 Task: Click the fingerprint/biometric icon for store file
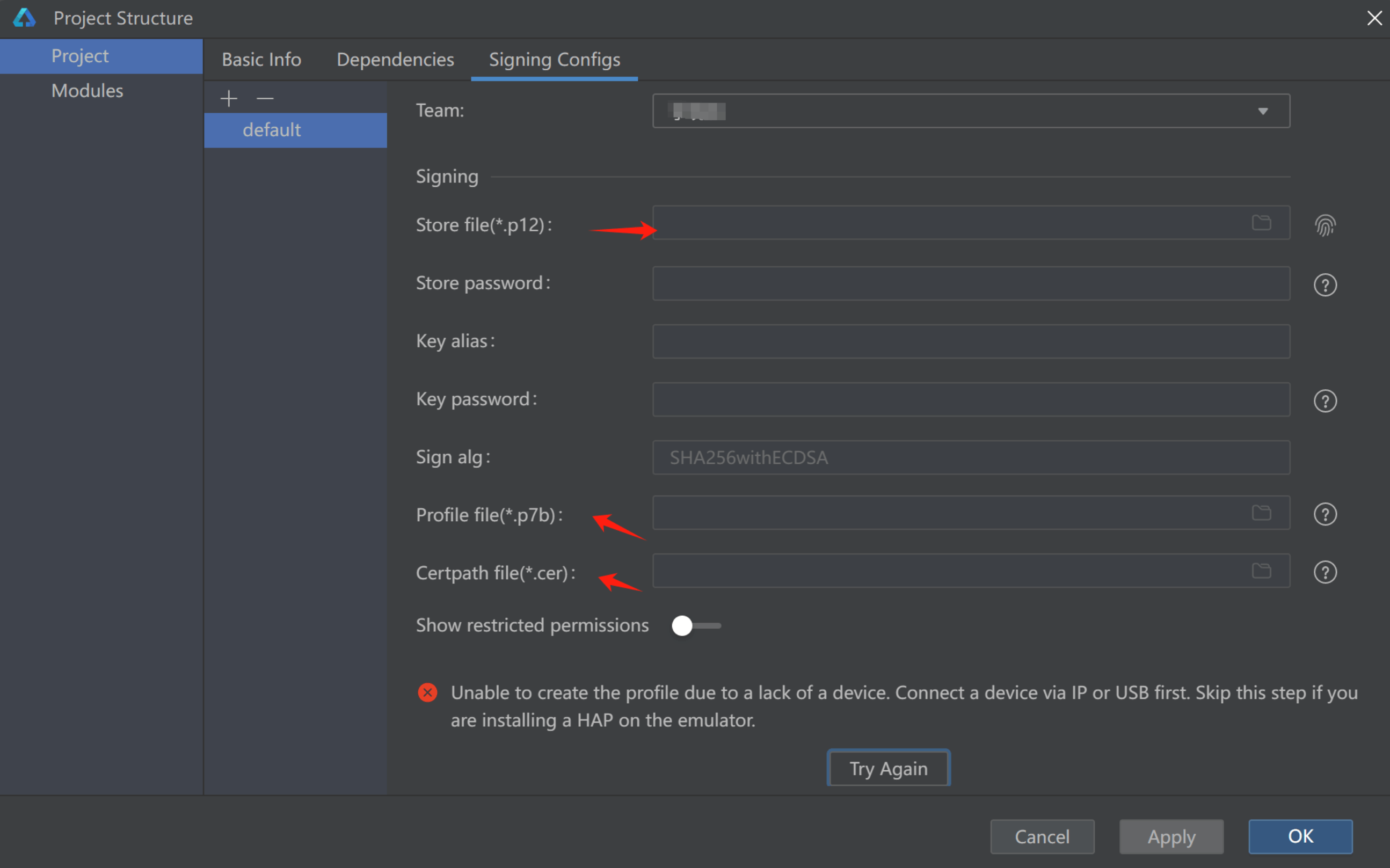point(1326,225)
